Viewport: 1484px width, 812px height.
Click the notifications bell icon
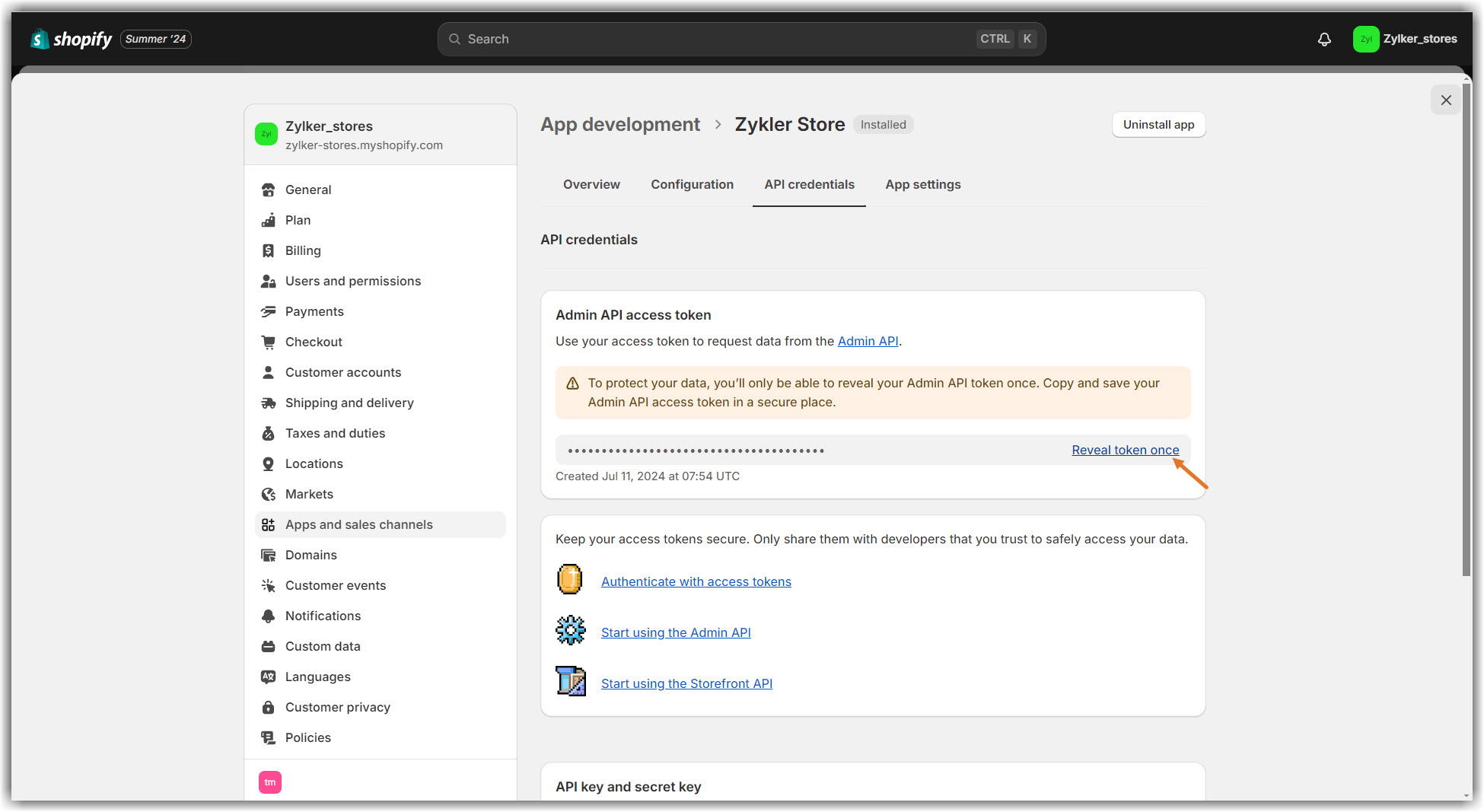coord(1324,40)
